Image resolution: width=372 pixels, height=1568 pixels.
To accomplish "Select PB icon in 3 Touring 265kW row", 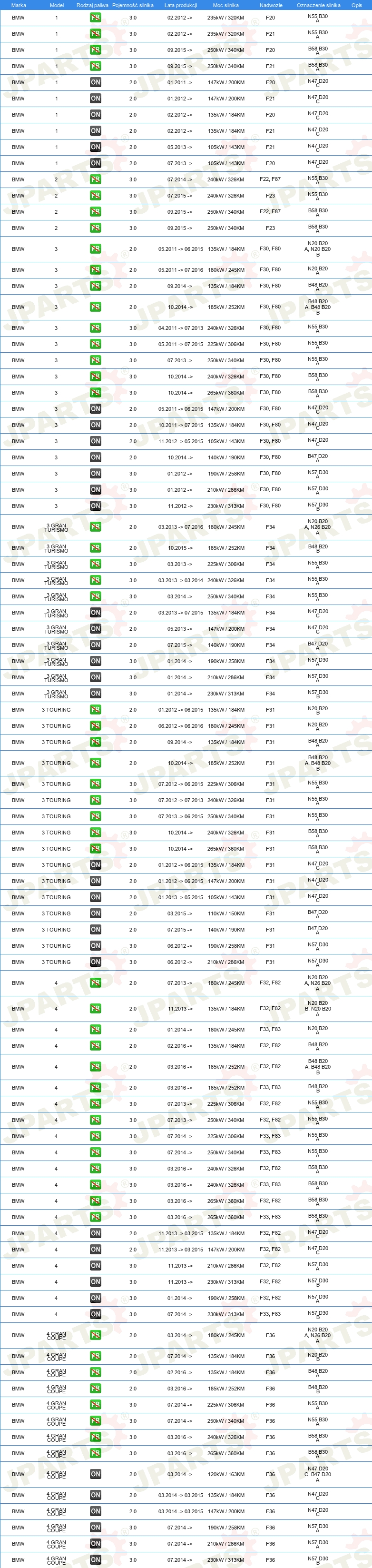I will [x=96, y=849].
